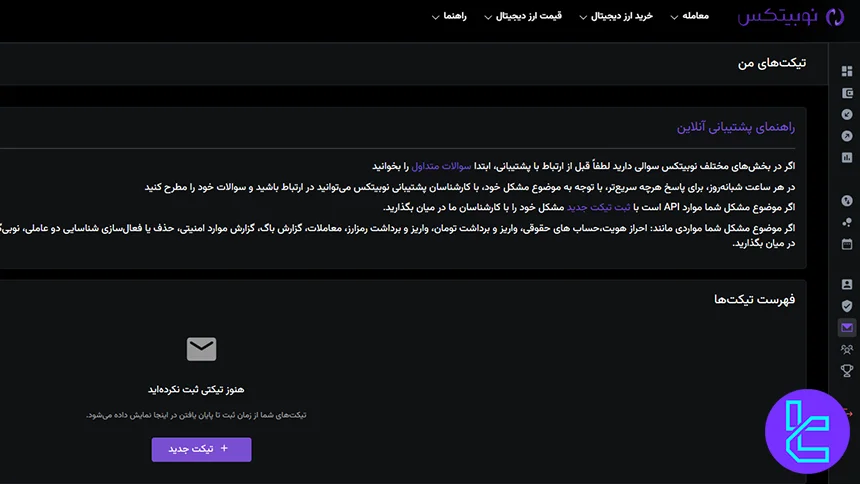Open the calendar icon in sidebar
Image resolution: width=860 pixels, height=484 pixels.
click(x=847, y=244)
